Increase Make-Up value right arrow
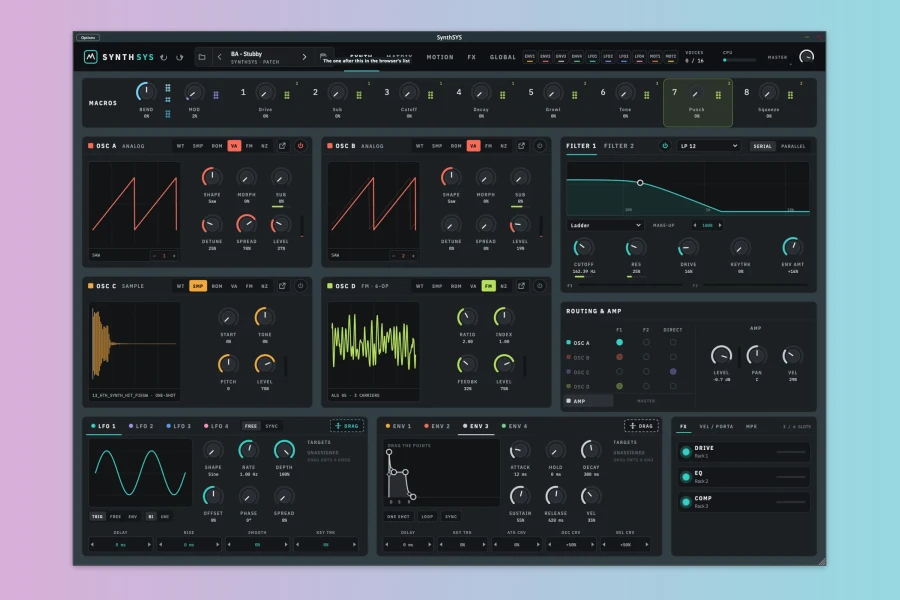 point(720,225)
